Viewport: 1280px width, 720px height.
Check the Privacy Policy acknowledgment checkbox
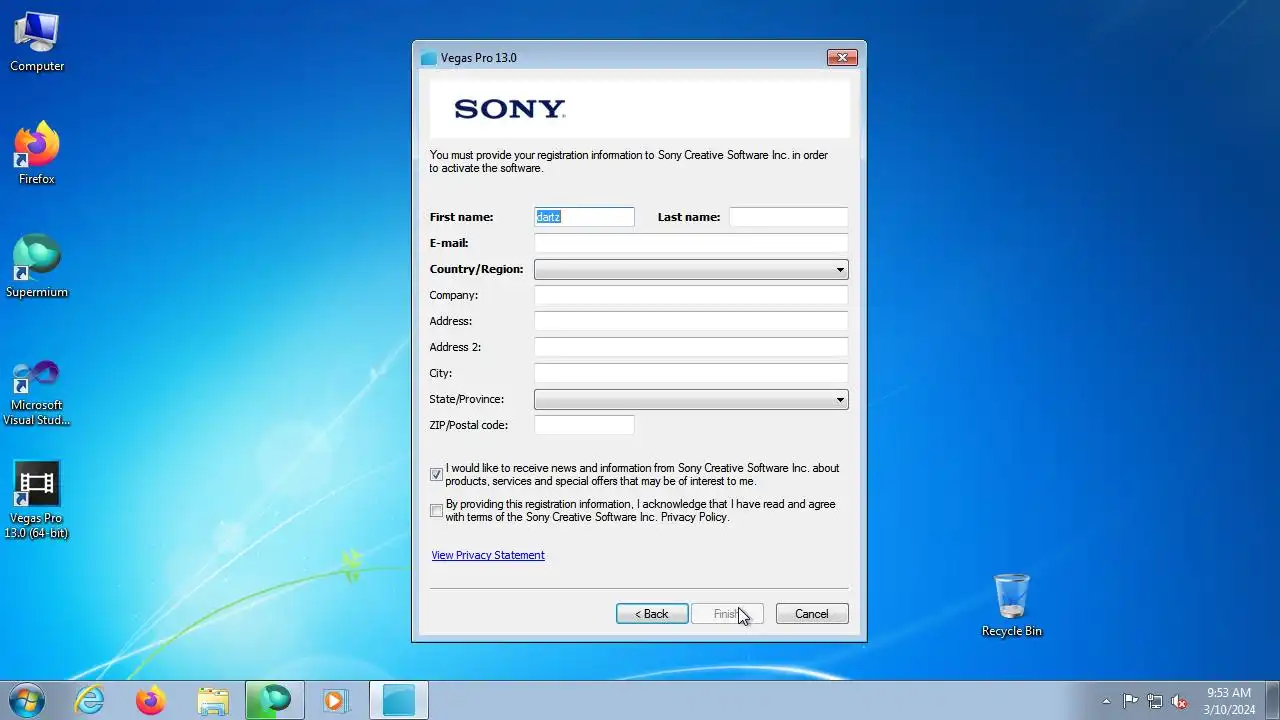[x=436, y=511]
